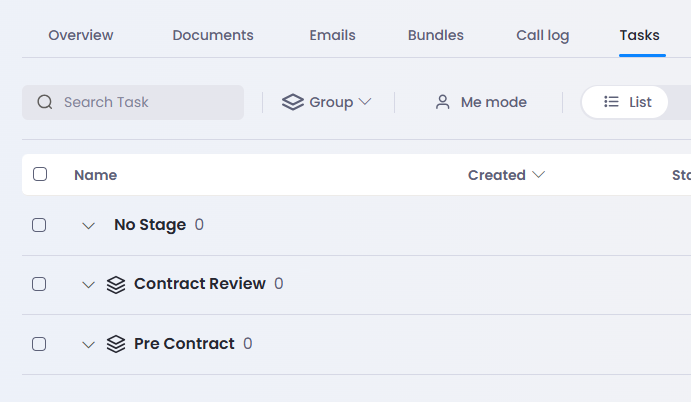Collapse the Contract Review group chevron
The image size is (691, 402).
[89, 285]
